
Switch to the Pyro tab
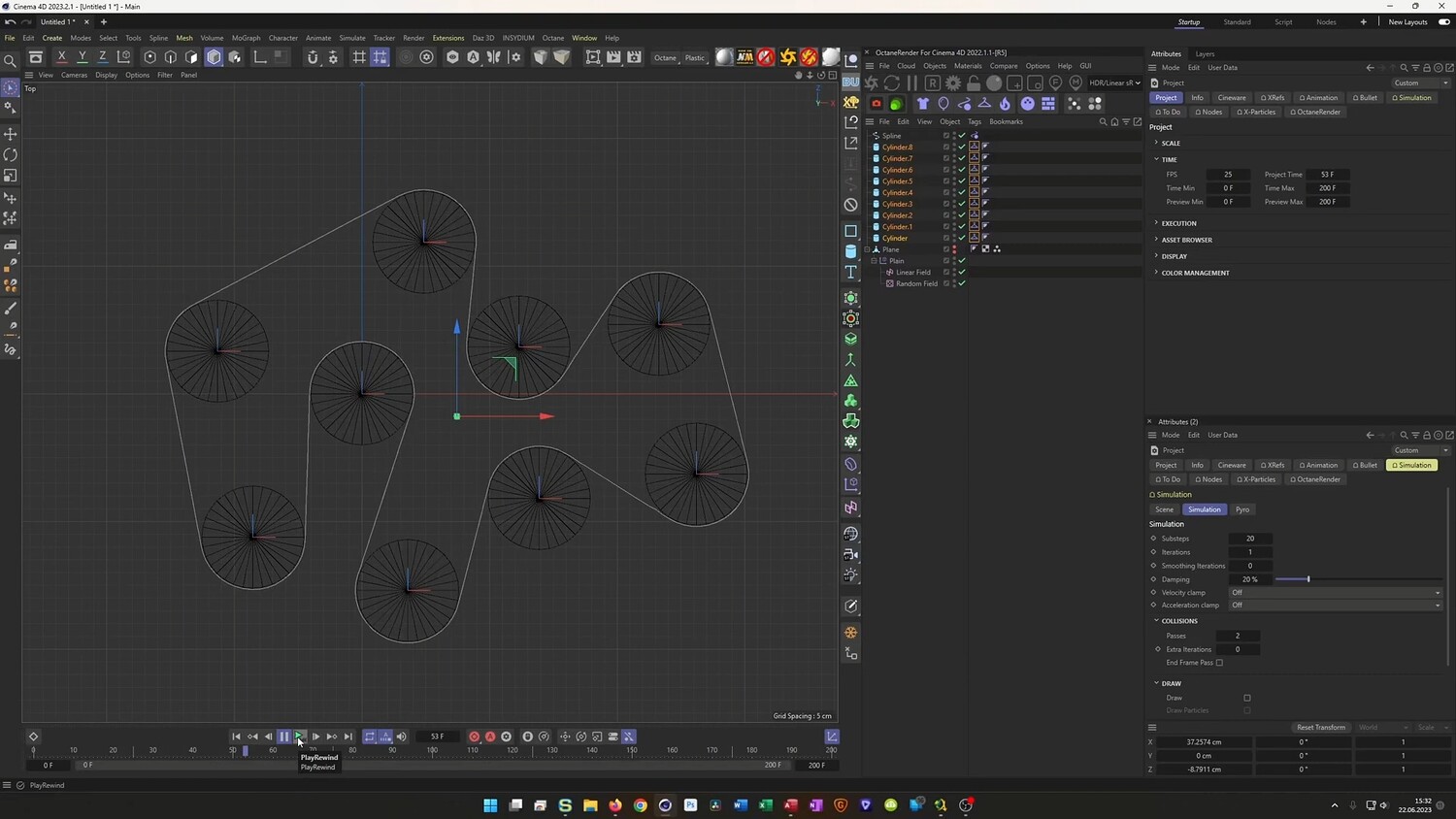coord(1242,509)
